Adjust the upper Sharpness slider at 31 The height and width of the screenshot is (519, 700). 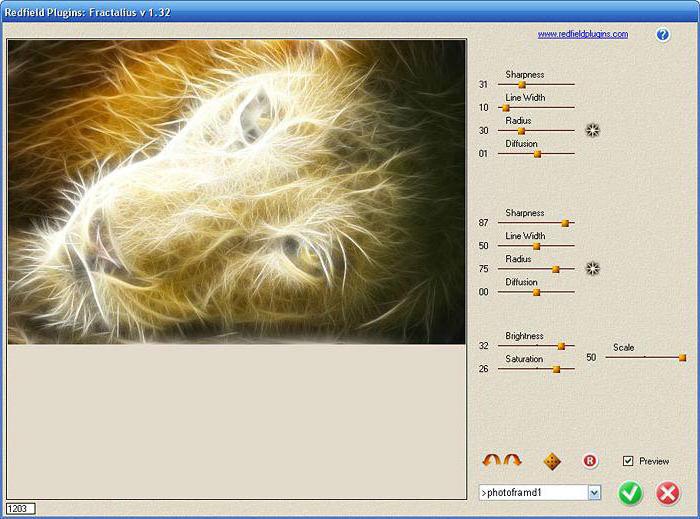(x=521, y=84)
